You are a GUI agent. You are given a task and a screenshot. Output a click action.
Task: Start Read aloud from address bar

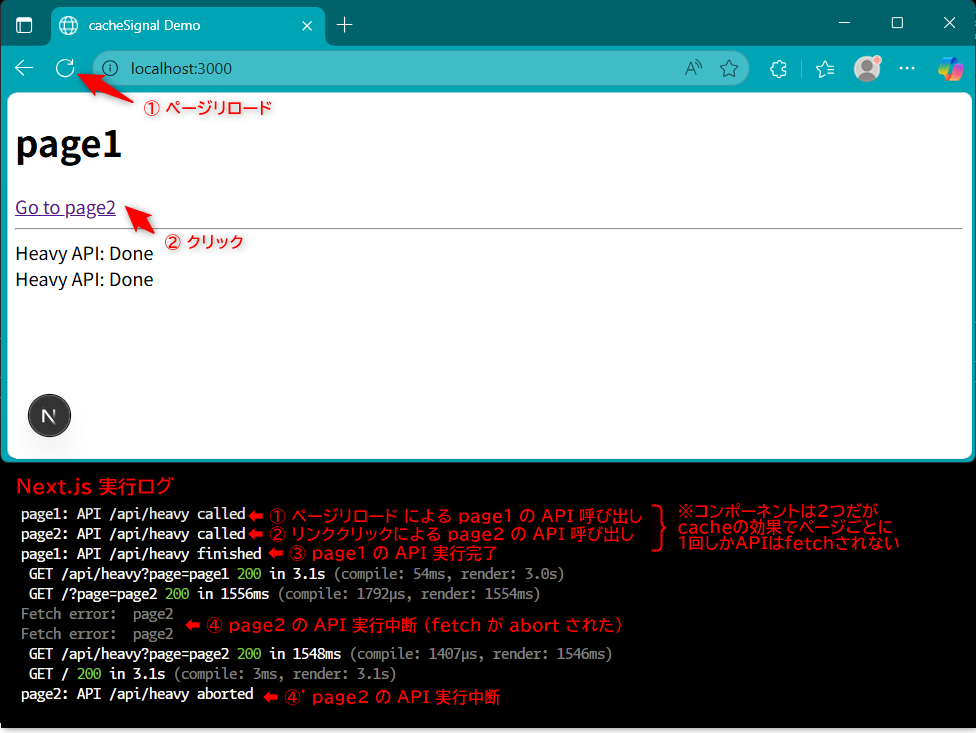click(x=693, y=68)
